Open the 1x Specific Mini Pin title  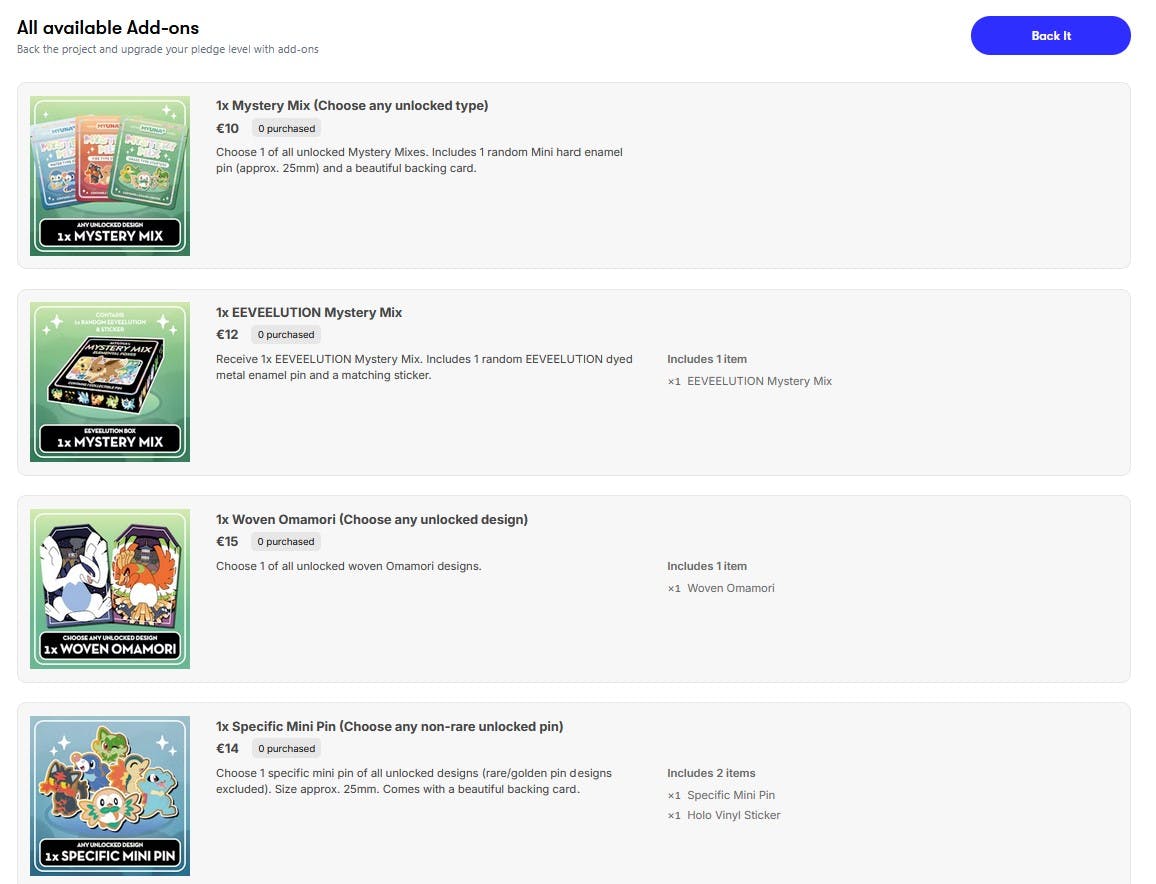pyautogui.click(x=389, y=727)
